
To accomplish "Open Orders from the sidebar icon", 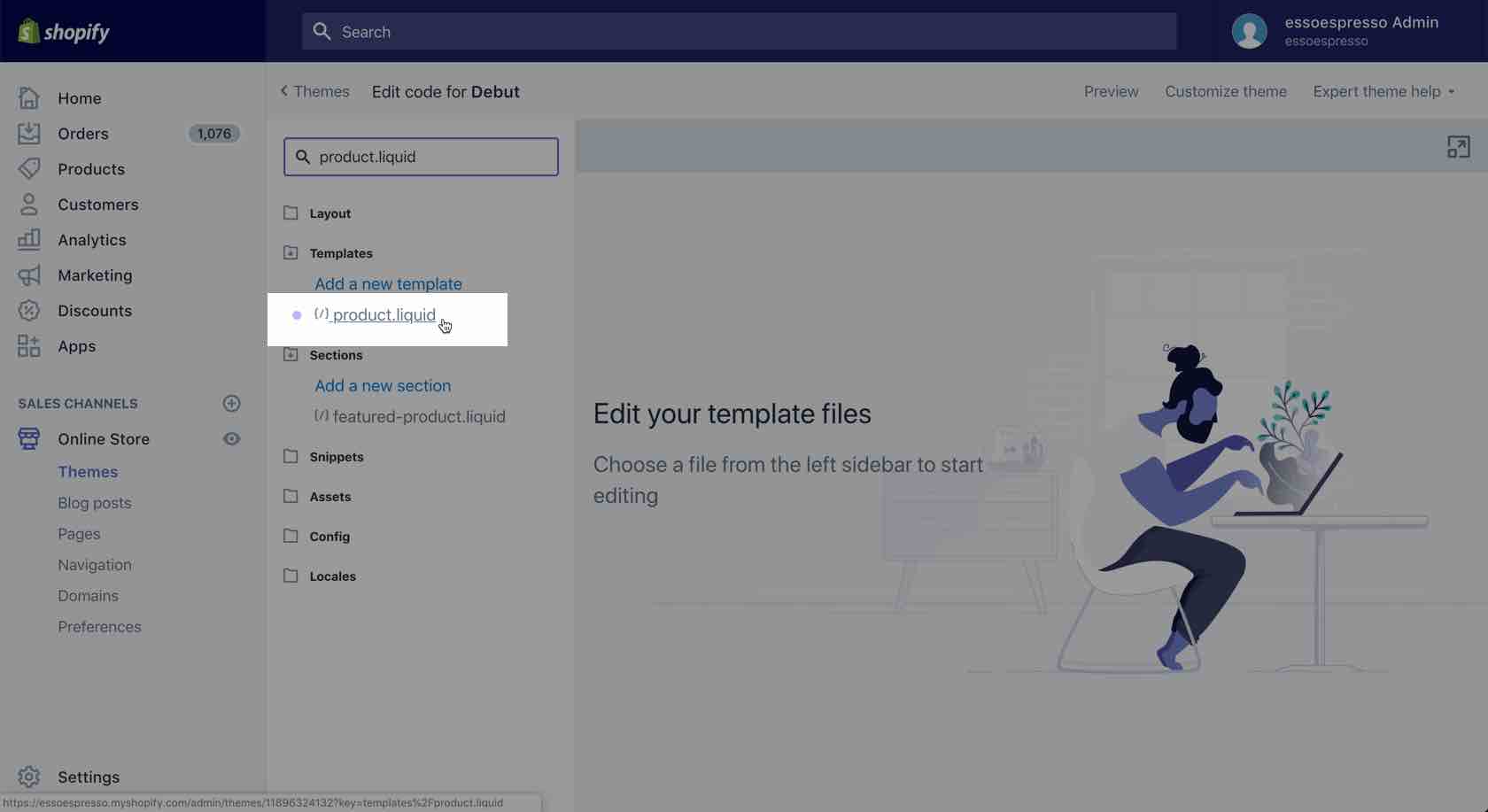I will coord(28,134).
